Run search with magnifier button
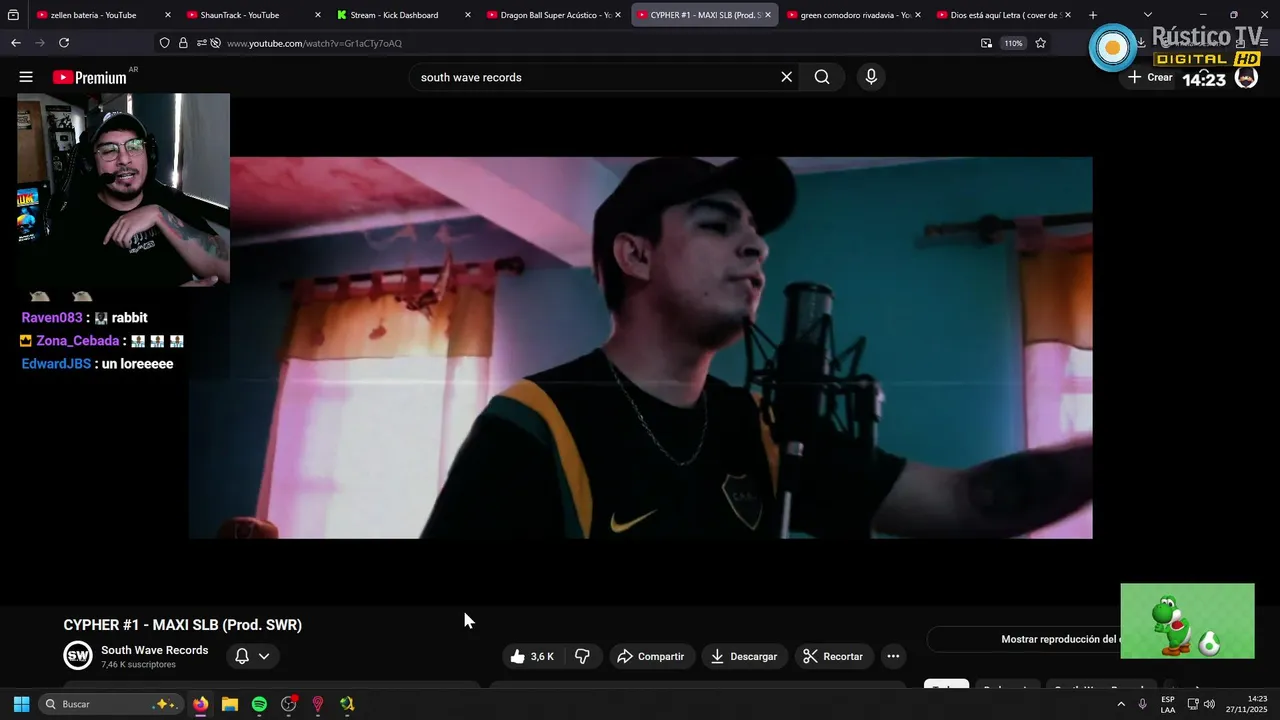This screenshot has height=720, width=1280. 822,77
